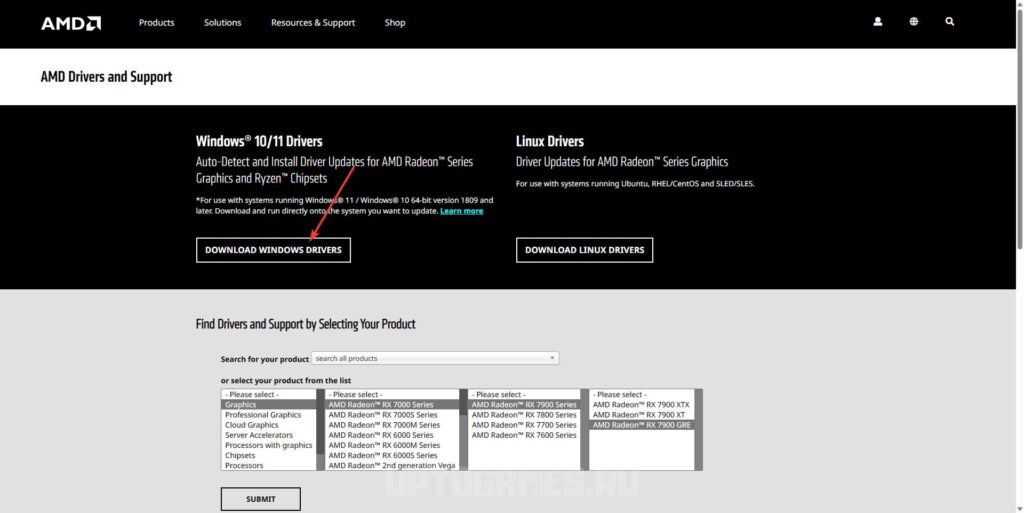Expand the search all products dropdown
The image size is (1024, 513).
click(x=435, y=358)
